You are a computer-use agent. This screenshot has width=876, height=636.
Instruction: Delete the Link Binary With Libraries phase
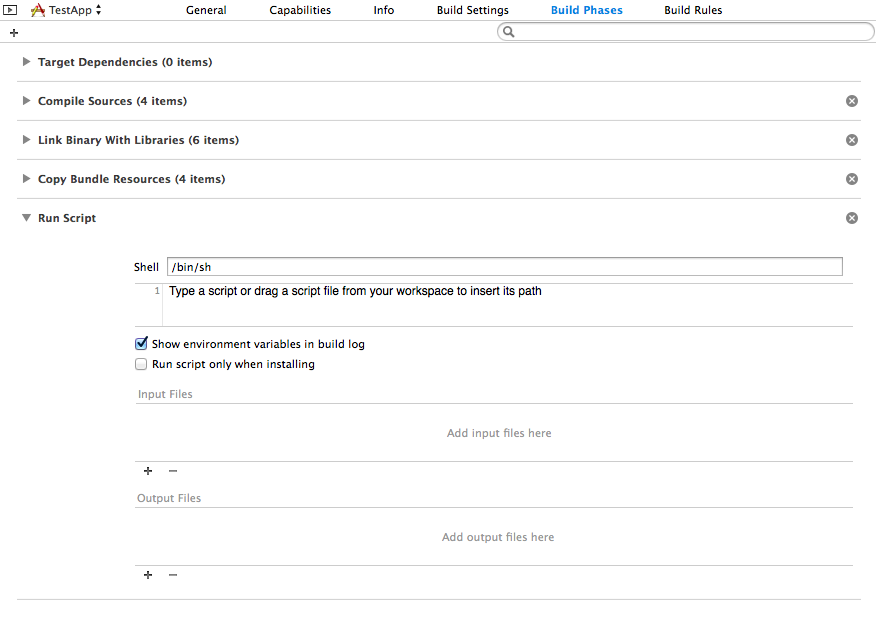click(852, 140)
